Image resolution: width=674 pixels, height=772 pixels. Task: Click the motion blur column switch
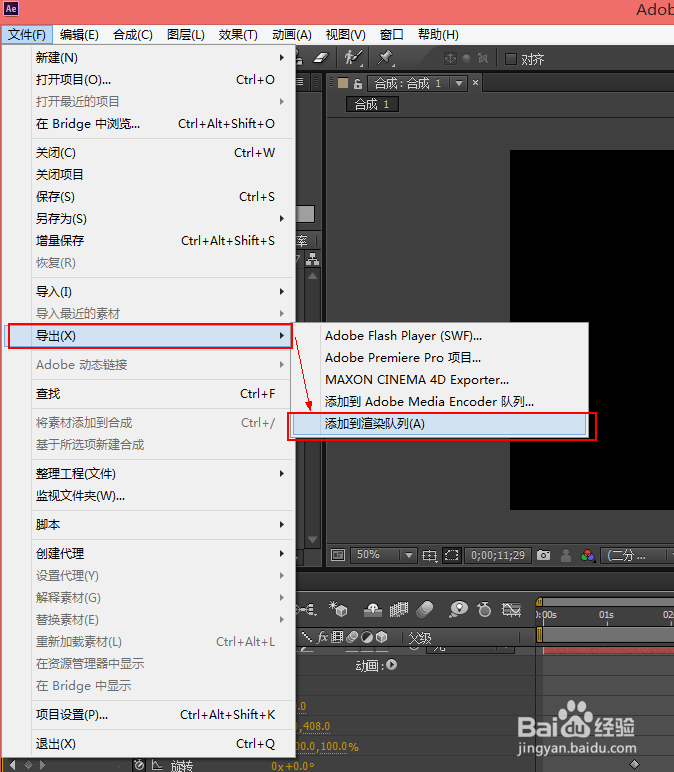tap(352, 637)
